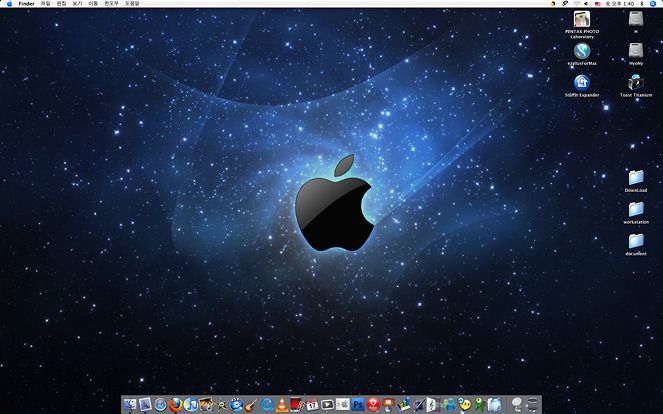The width and height of the screenshot is (663, 414).
Task: Open volume control in menu bar
Action: point(586,3)
